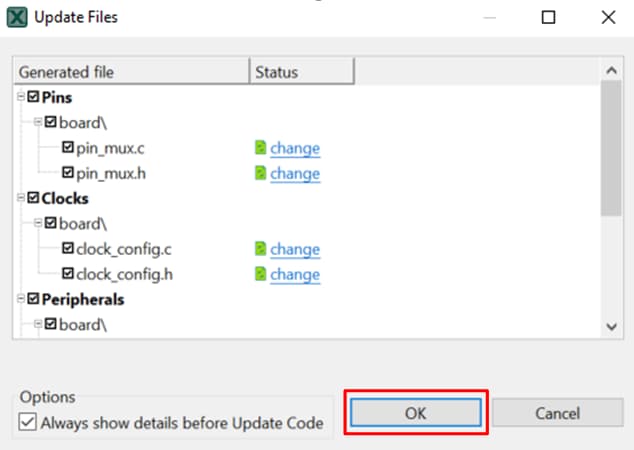Uncheck the pin_mux.c file checkbox
Viewport: 634px width, 450px height.
point(68,148)
